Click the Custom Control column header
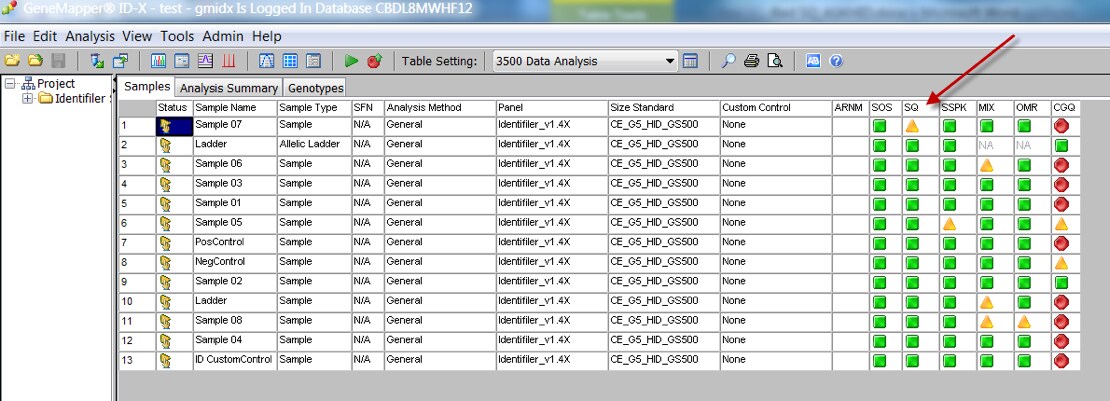Viewport: 1110px width, 401px height. tap(776, 108)
